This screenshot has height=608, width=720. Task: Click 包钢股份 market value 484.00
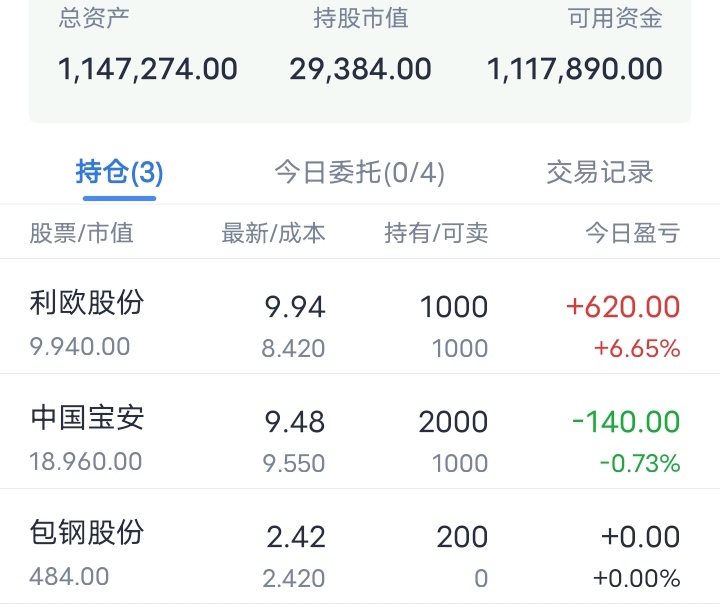tap(70, 576)
